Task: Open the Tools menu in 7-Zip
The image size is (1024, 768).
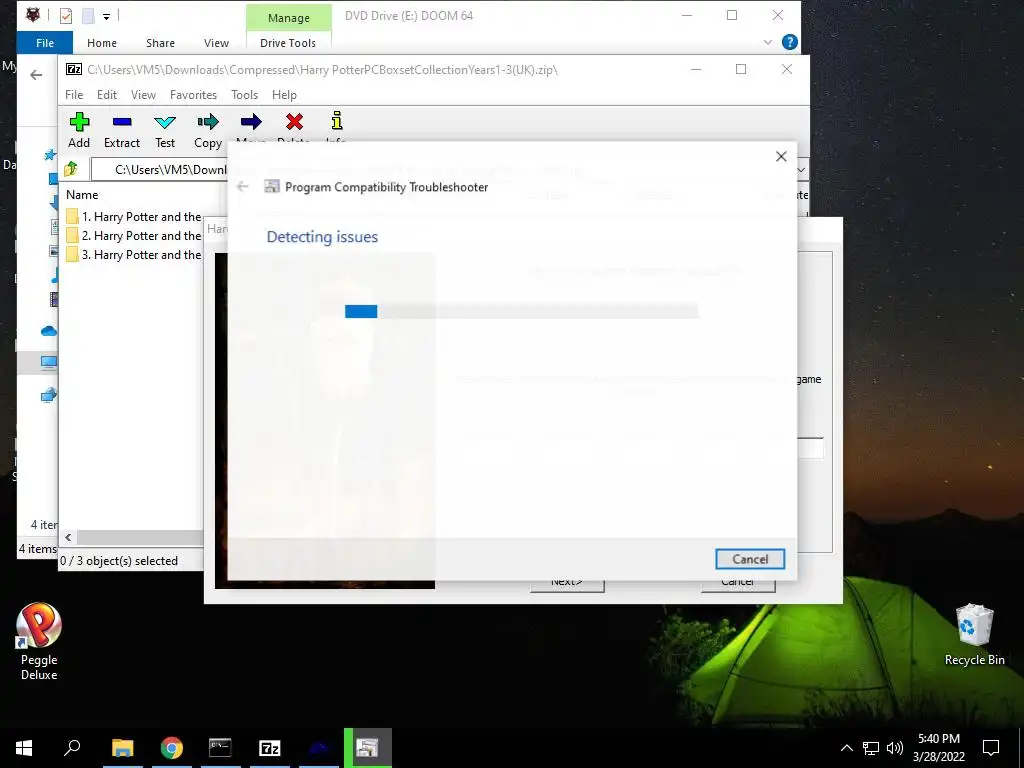Action: [244, 95]
